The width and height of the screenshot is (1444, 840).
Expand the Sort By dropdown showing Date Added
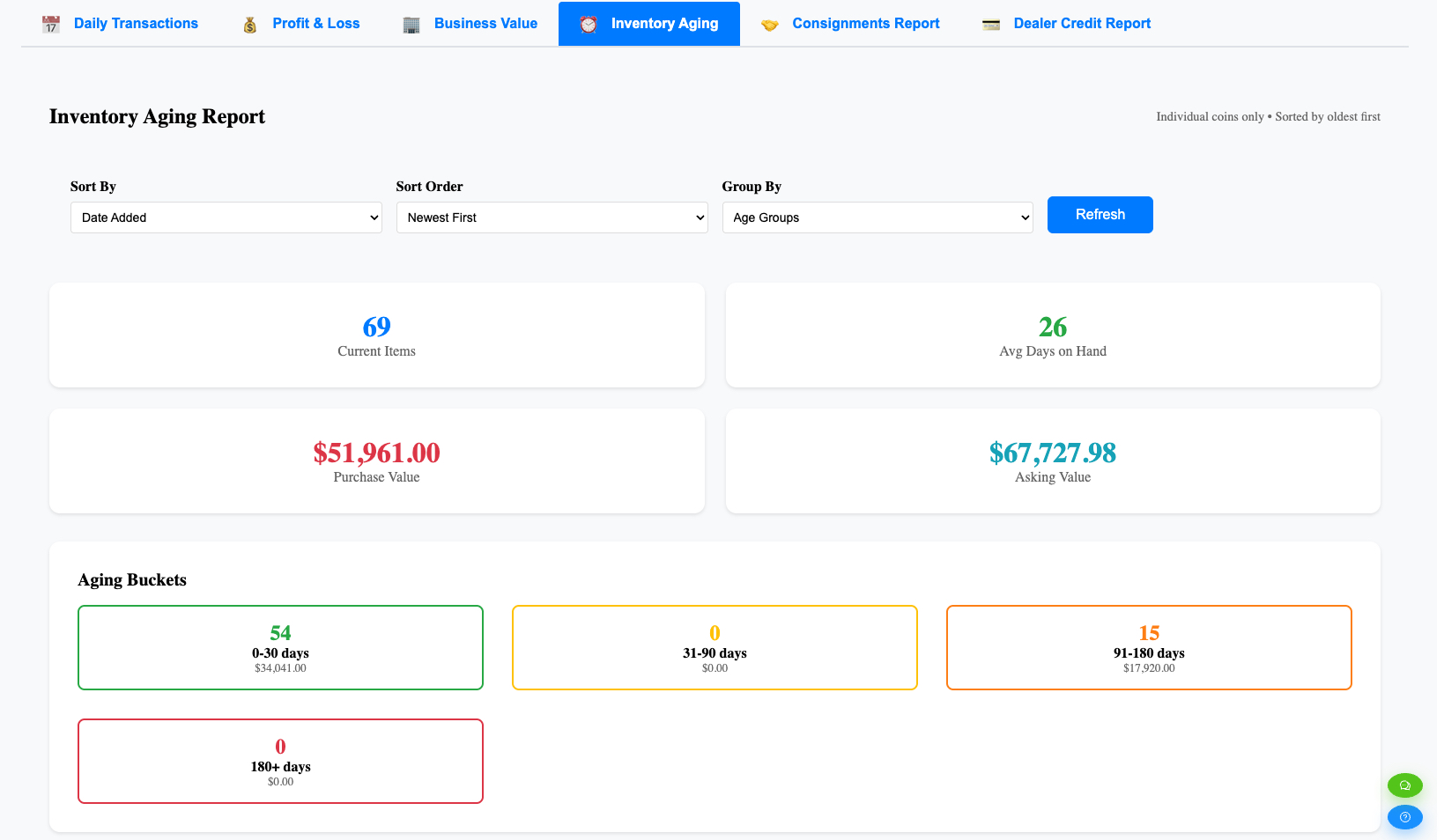coord(226,217)
